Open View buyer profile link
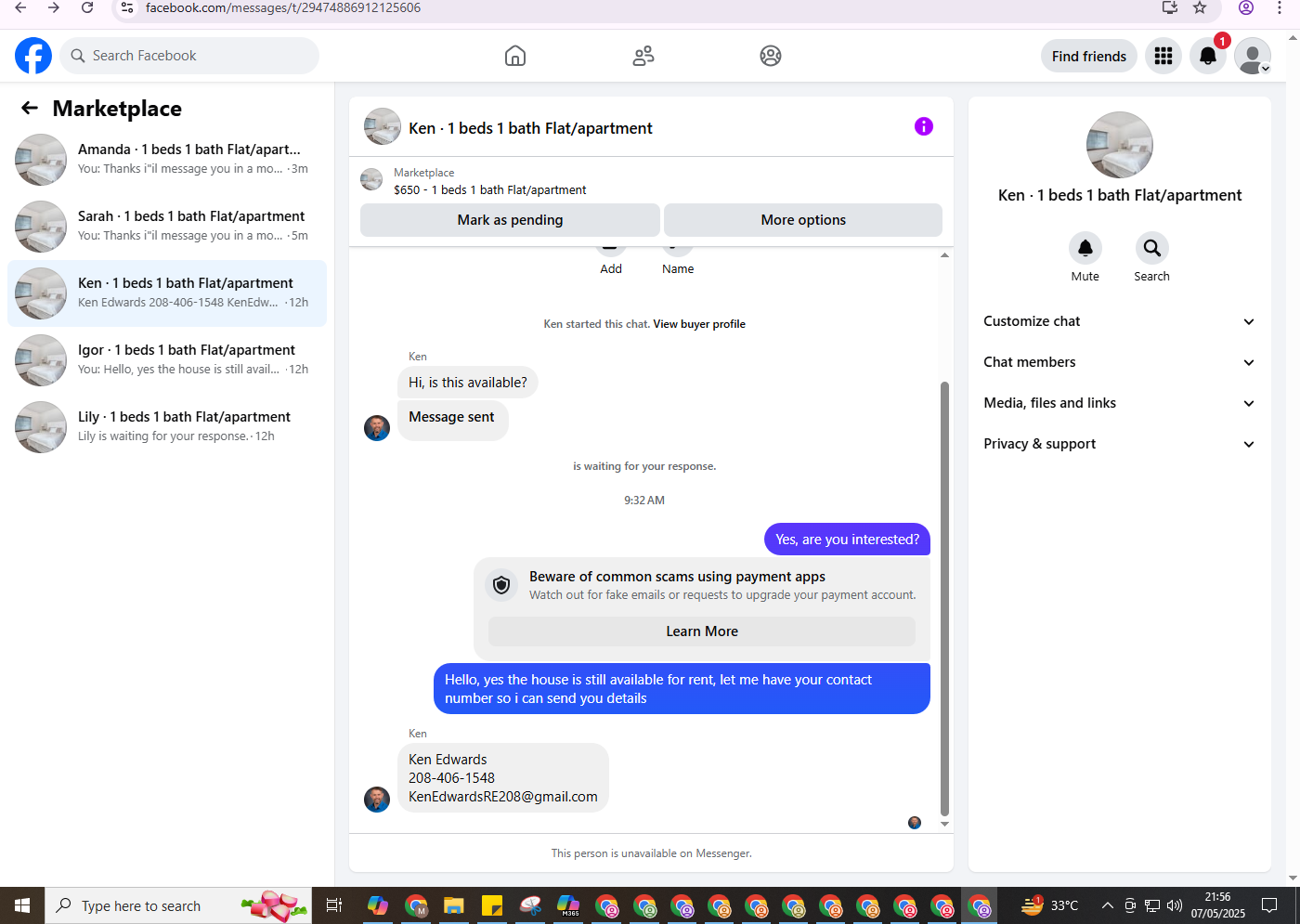The width and height of the screenshot is (1300, 924). coord(699,324)
